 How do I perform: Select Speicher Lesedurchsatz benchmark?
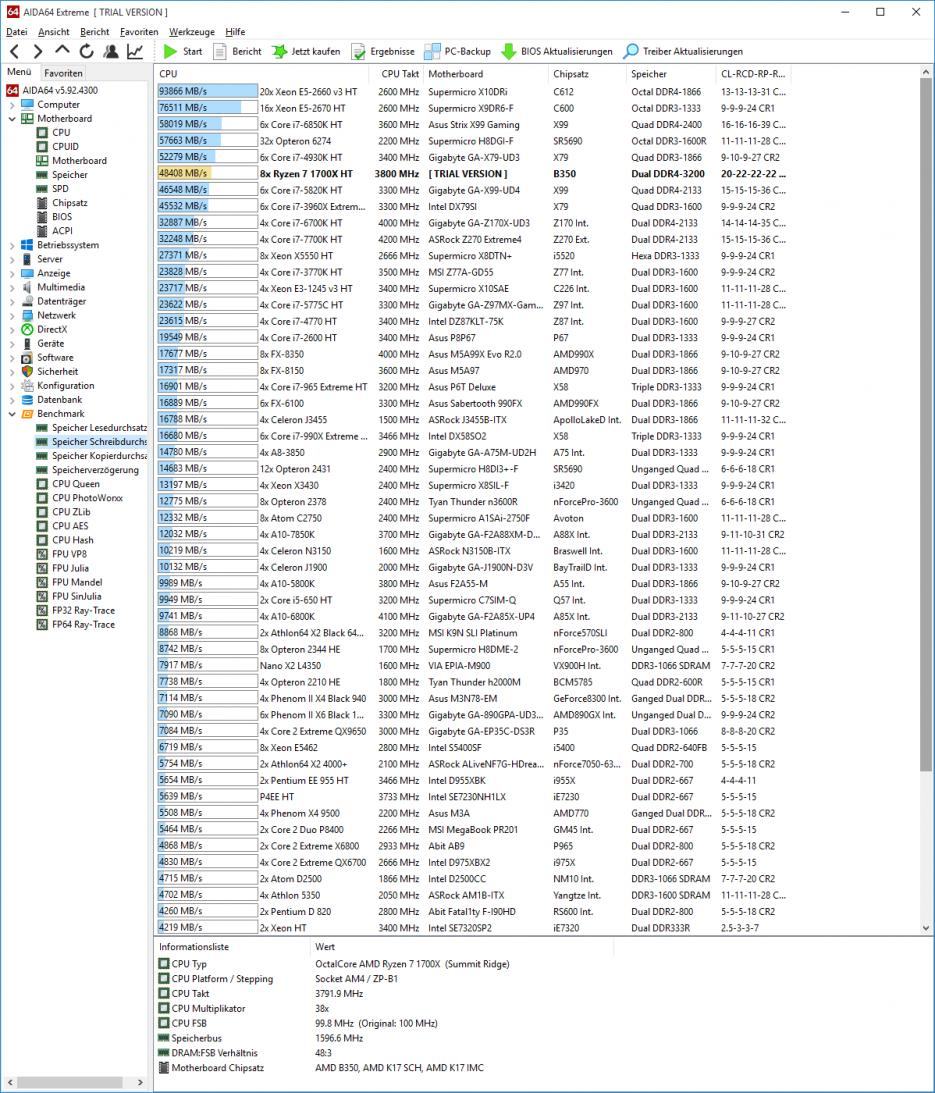[x=99, y=427]
